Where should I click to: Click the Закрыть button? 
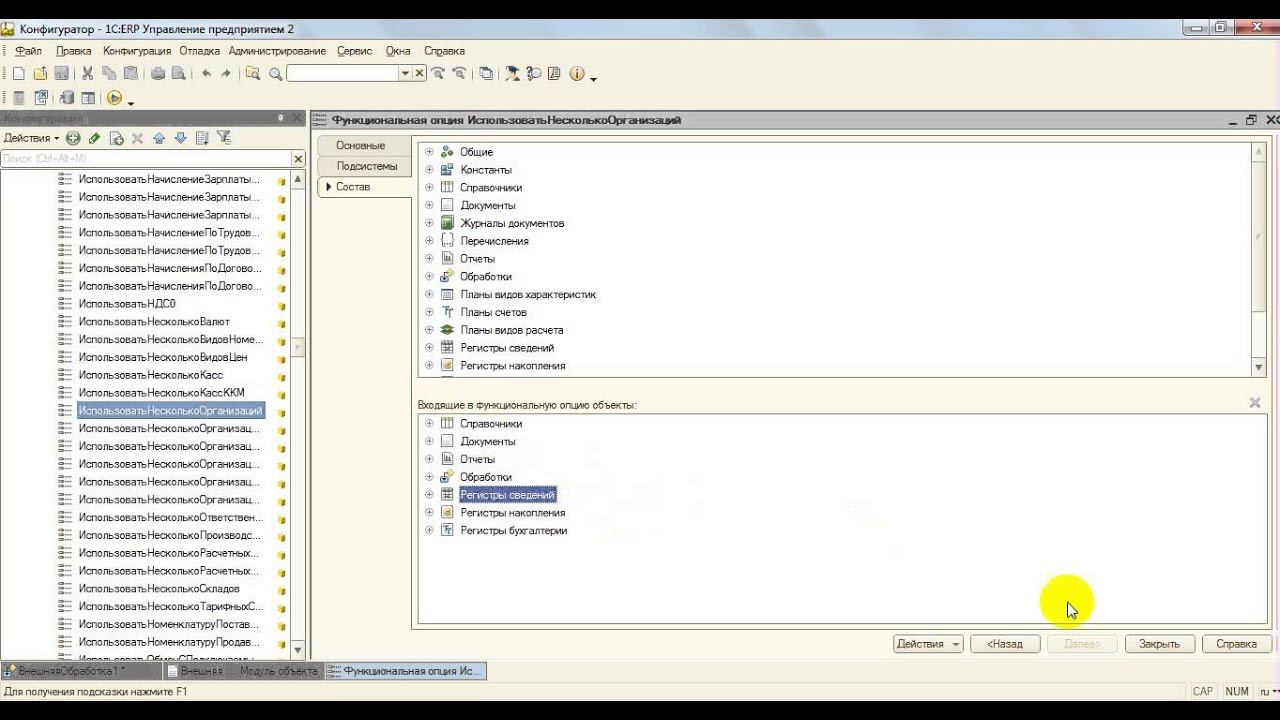[x=1159, y=644]
